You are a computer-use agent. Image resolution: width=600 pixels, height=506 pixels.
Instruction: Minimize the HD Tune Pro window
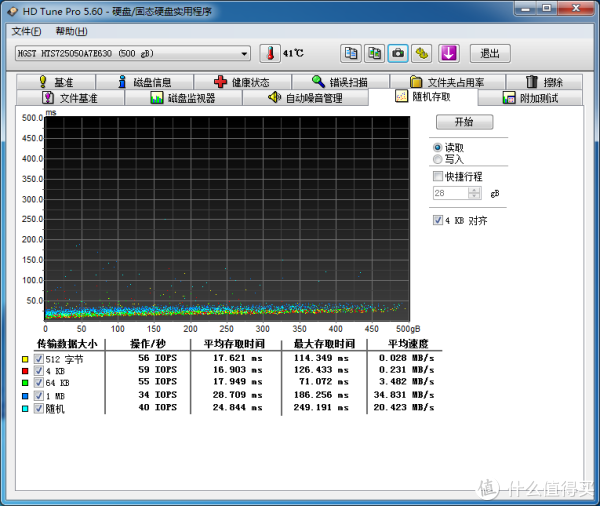(x=525, y=8)
